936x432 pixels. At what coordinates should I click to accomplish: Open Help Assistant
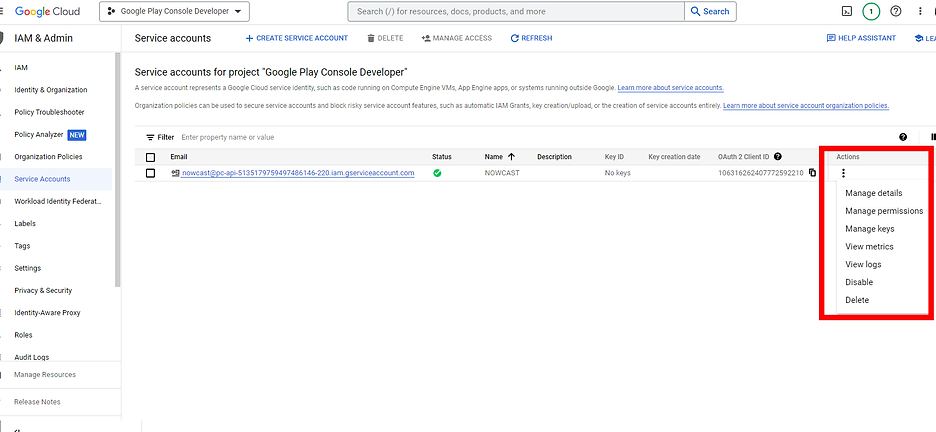(x=861, y=38)
